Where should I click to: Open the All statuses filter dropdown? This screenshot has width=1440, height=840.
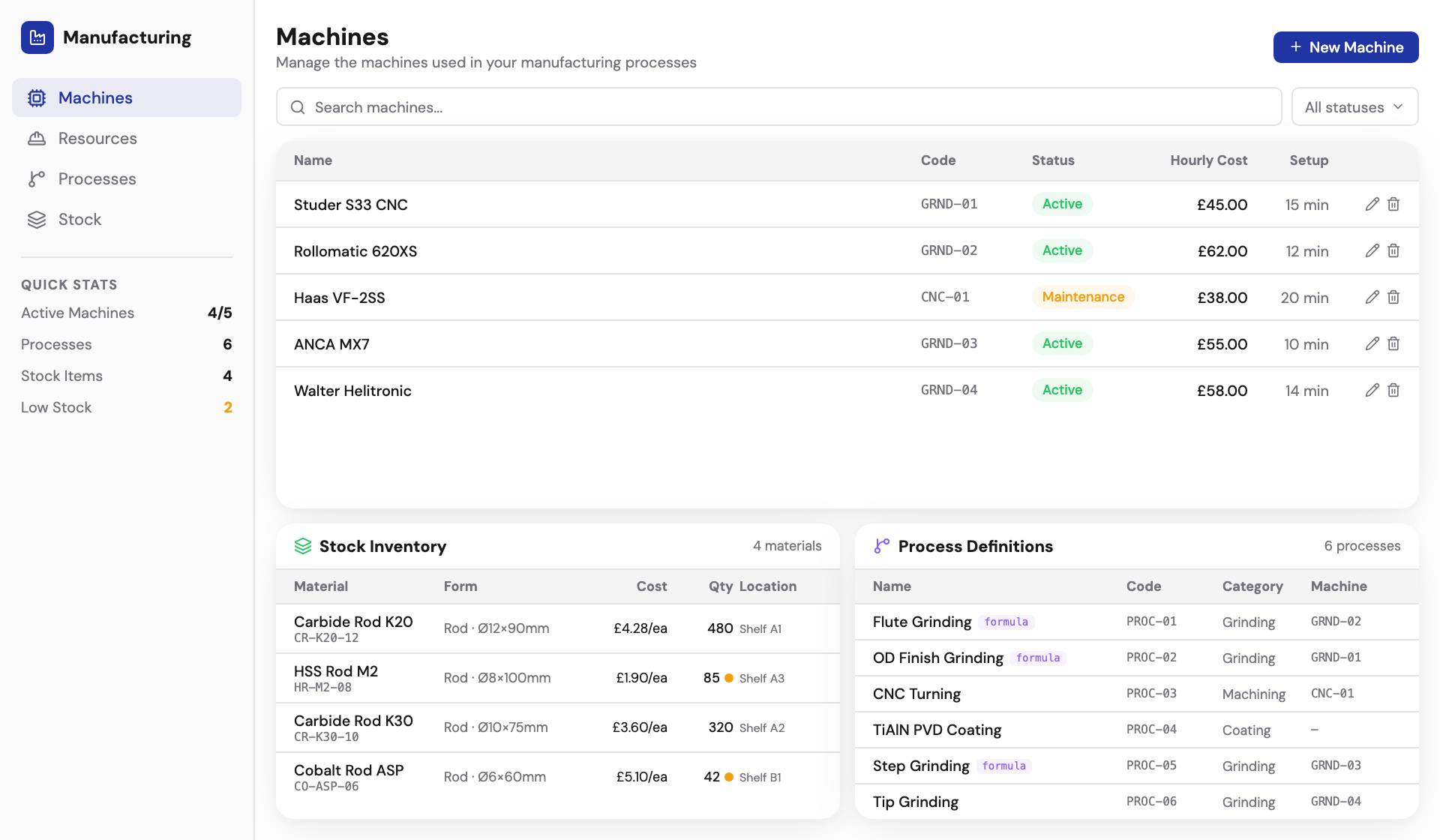point(1354,106)
